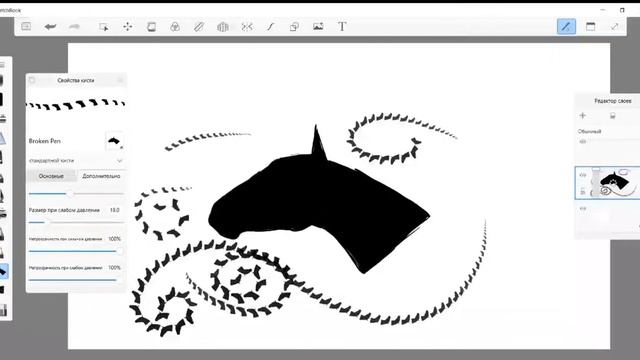Activate the Selection tool
This screenshot has width=640, height=360.
tap(104, 27)
